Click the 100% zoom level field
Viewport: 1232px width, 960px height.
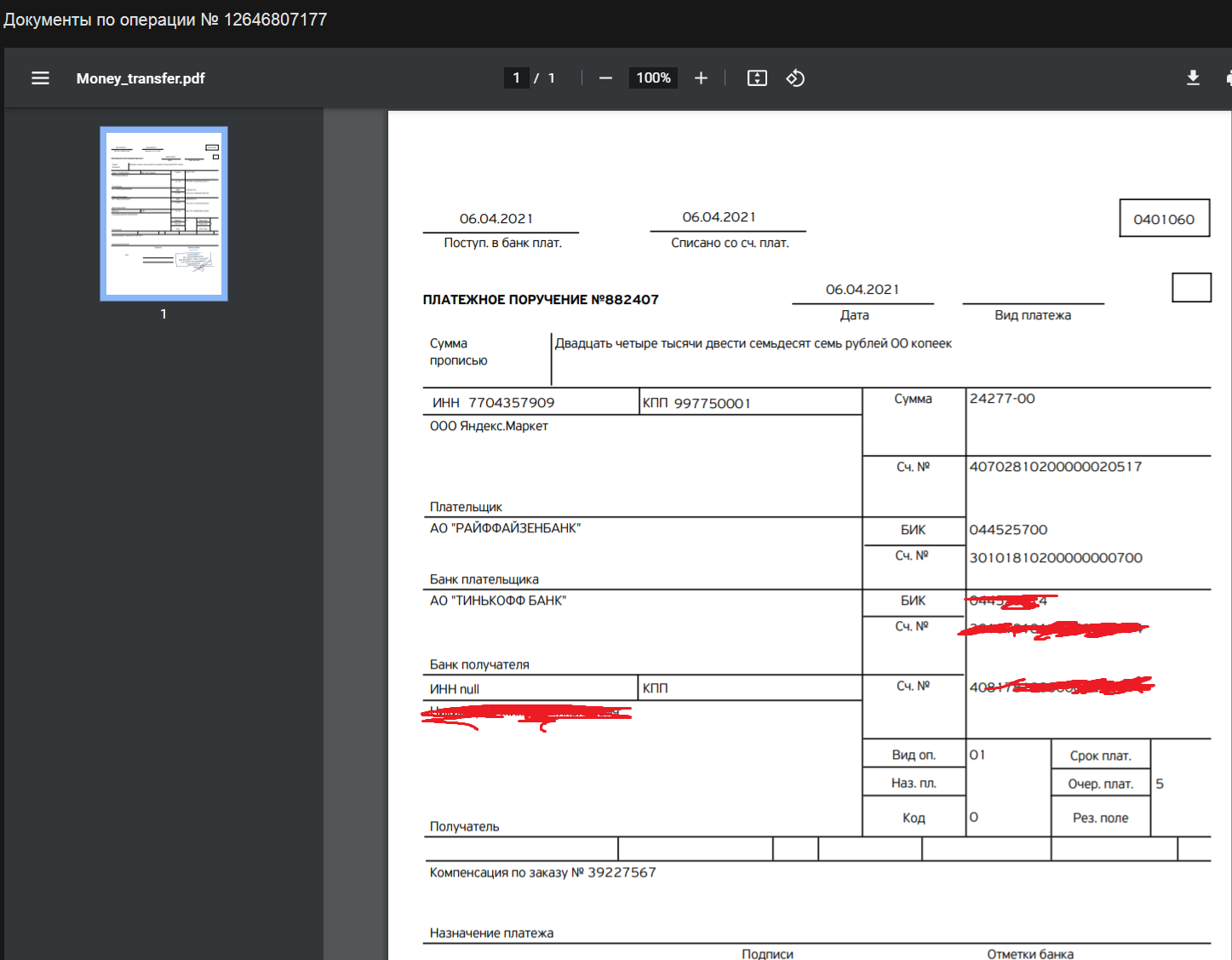653,78
